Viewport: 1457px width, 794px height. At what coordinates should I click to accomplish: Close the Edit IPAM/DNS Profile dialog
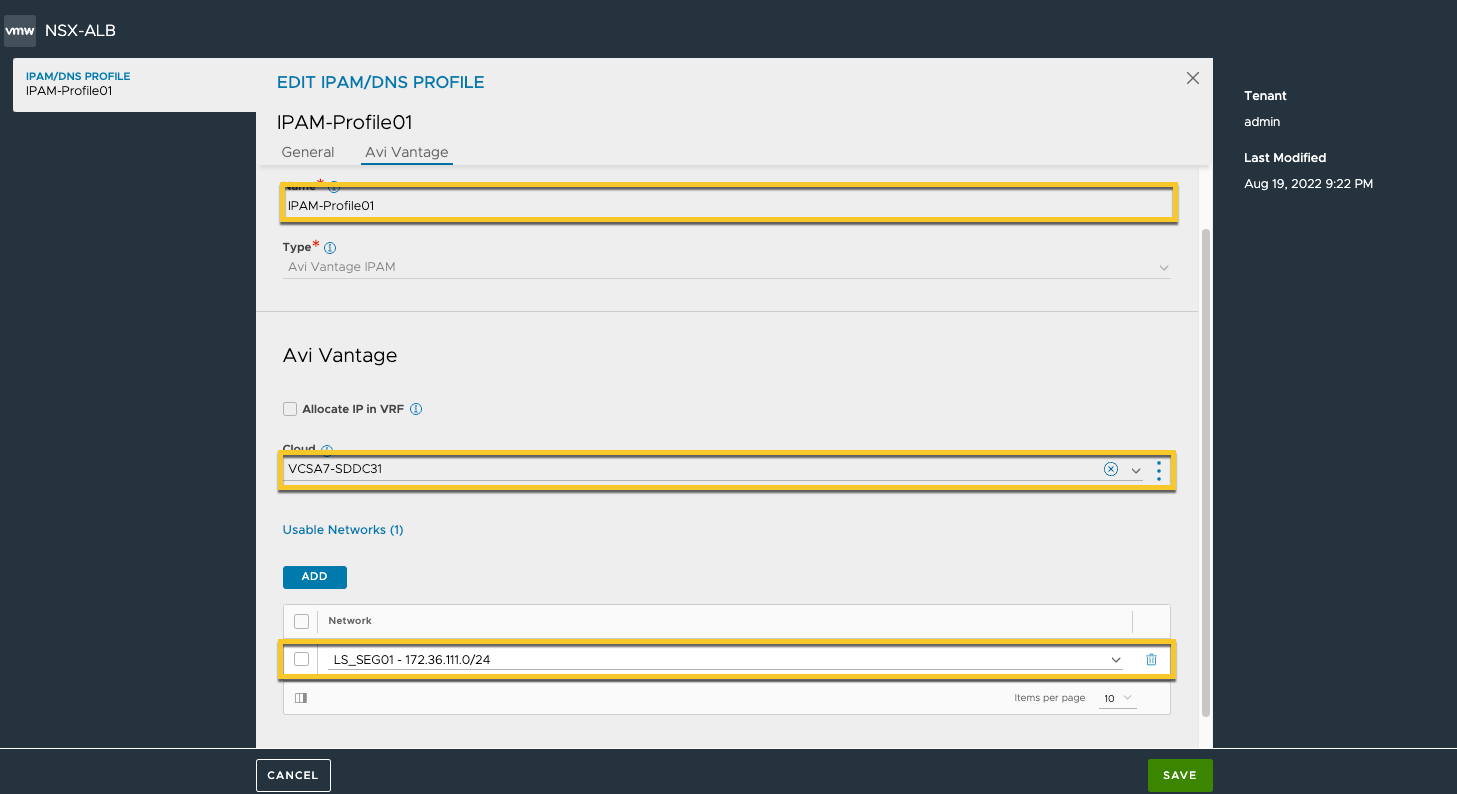(1192, 78)
